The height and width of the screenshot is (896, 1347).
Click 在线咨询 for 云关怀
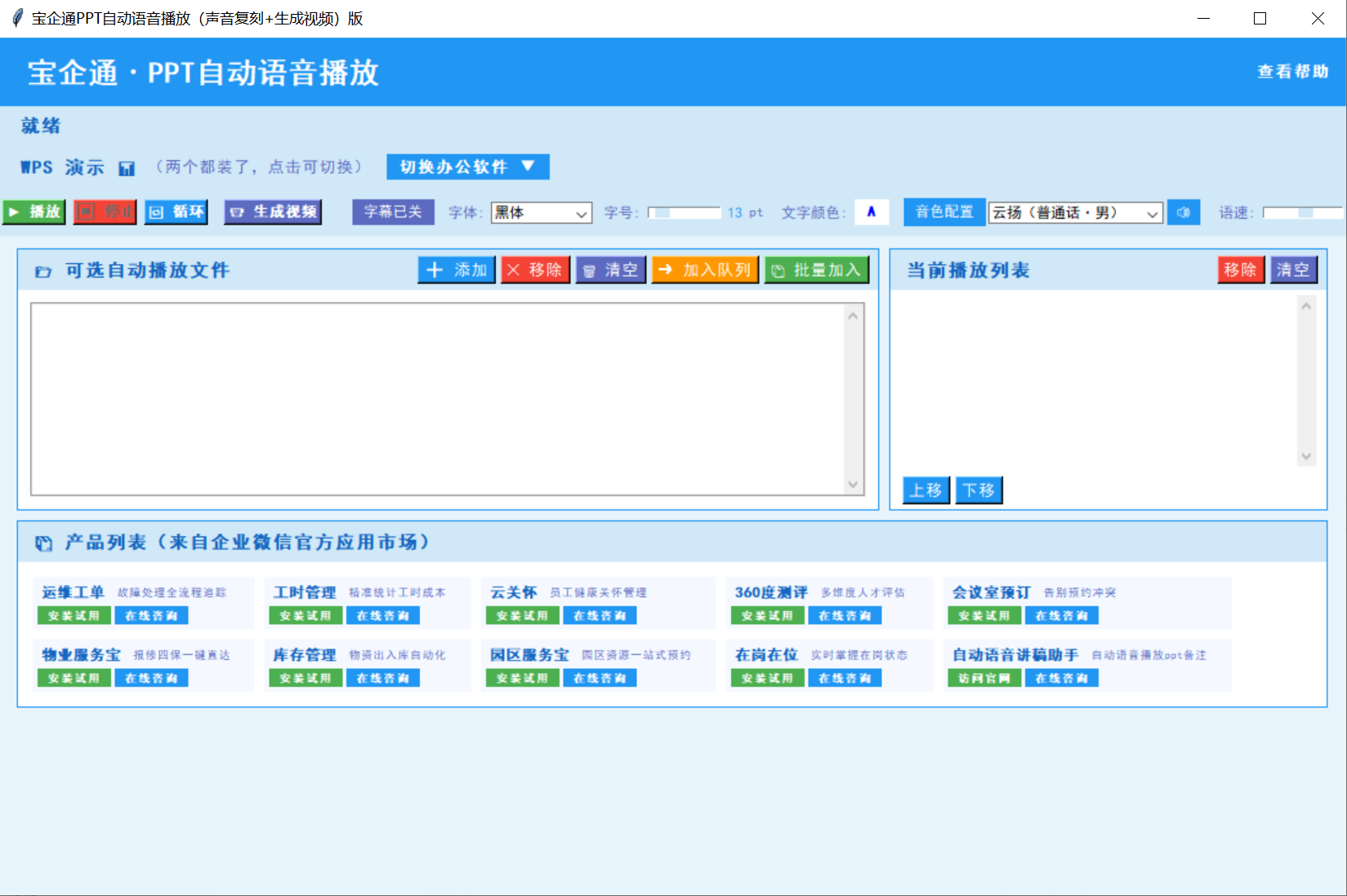[x=600, y=616]
